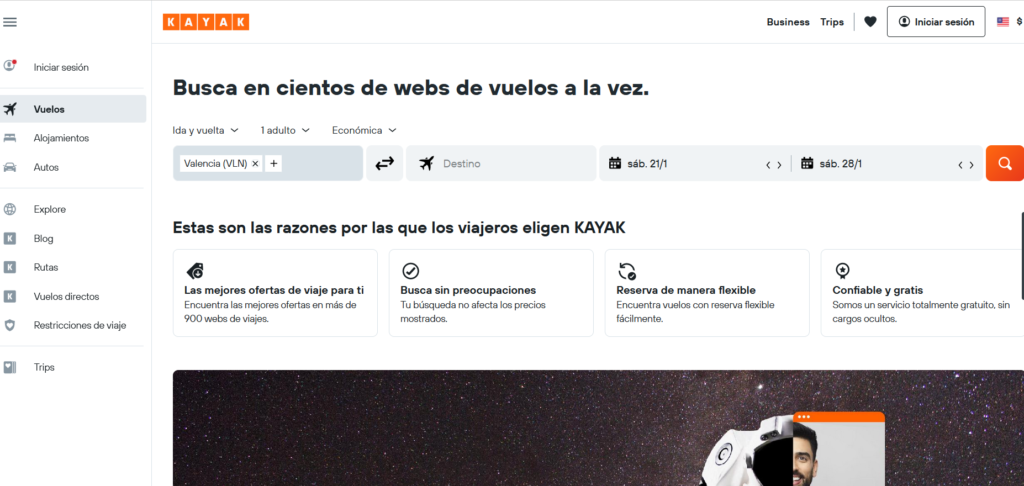The image size is (1024, 486).
Task: Click the Confiable y gratis card
Action: pos(922,293)
